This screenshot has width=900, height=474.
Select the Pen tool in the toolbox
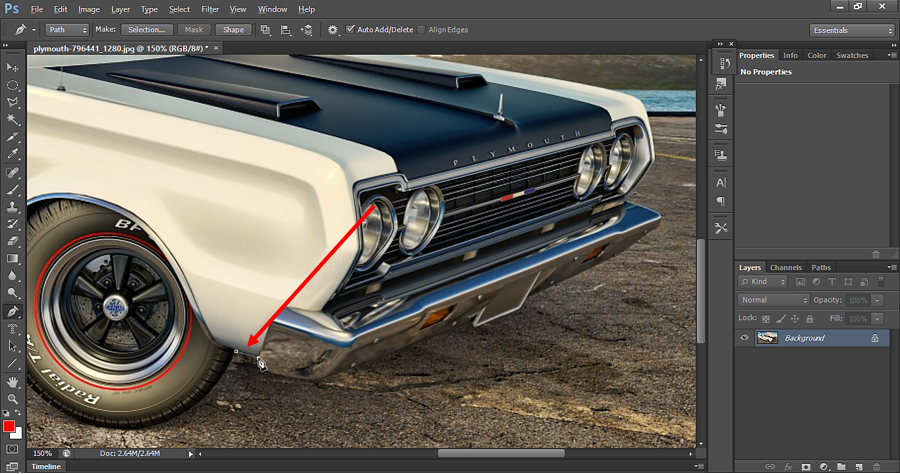12,312
